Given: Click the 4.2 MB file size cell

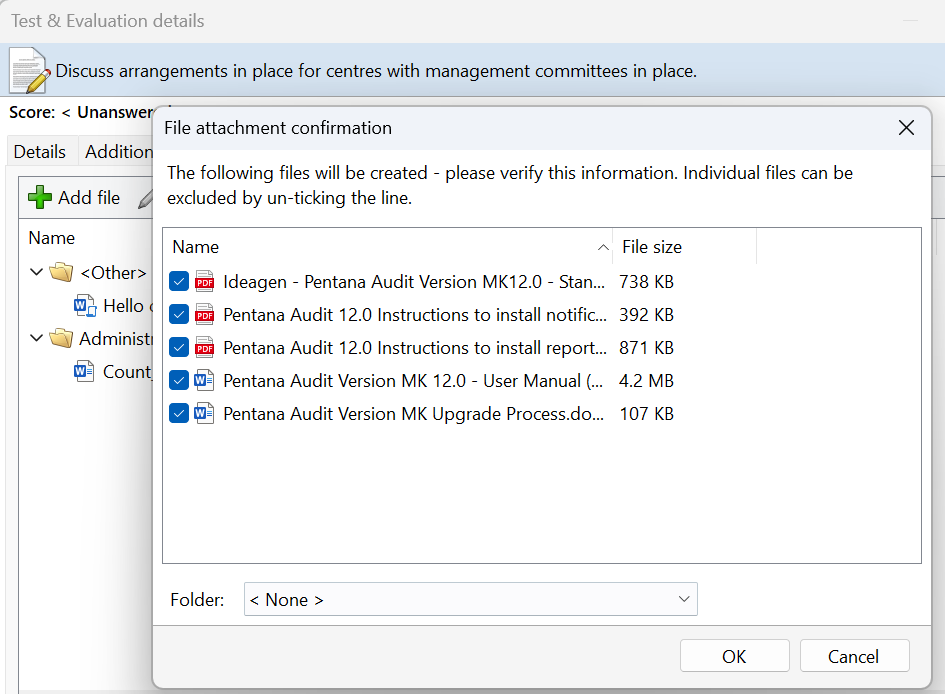Looking at the screenshot, I should coord(647,381).
